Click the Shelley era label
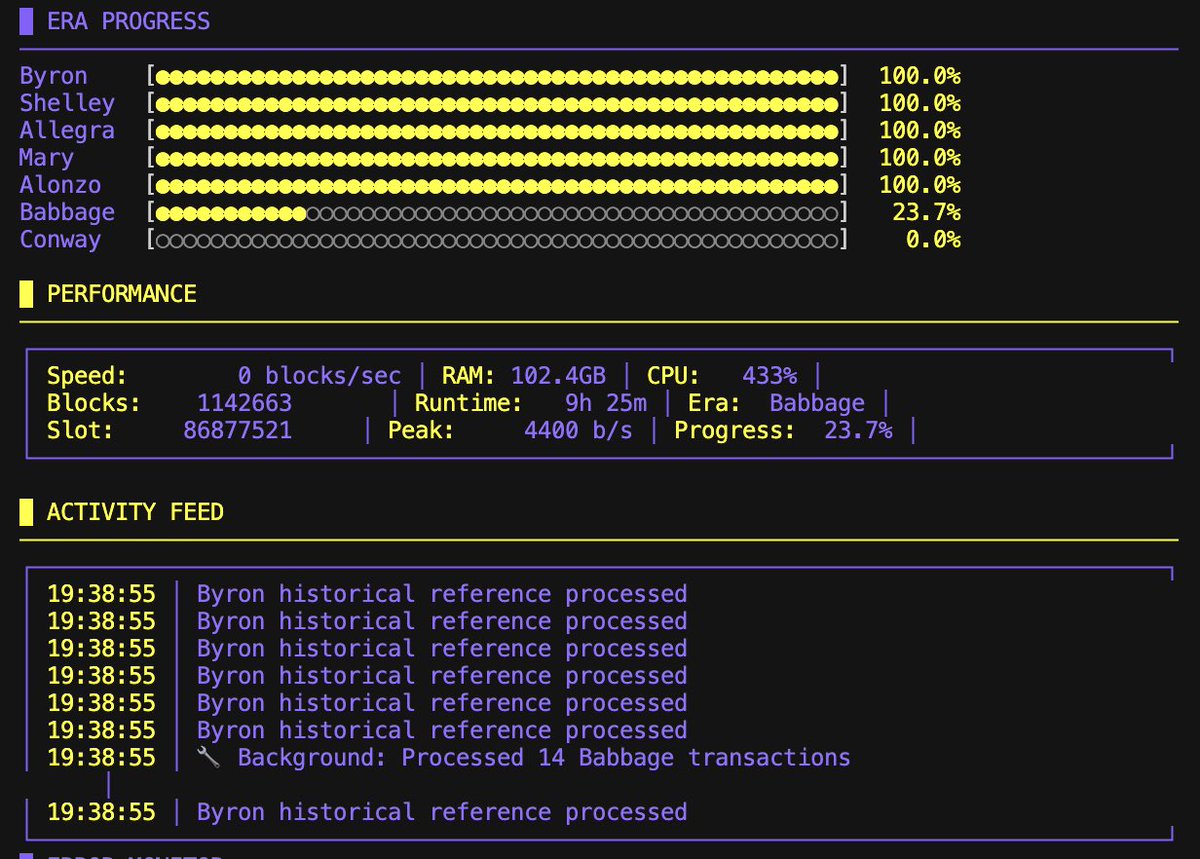The image size is (1200, 859). coord(67,103)
